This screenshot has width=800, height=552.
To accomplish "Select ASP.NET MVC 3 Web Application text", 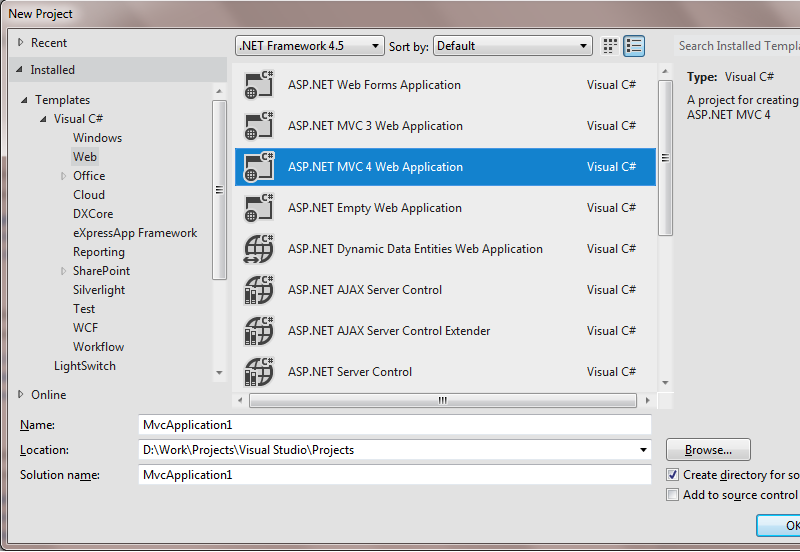I will click(x=375, y=126).
